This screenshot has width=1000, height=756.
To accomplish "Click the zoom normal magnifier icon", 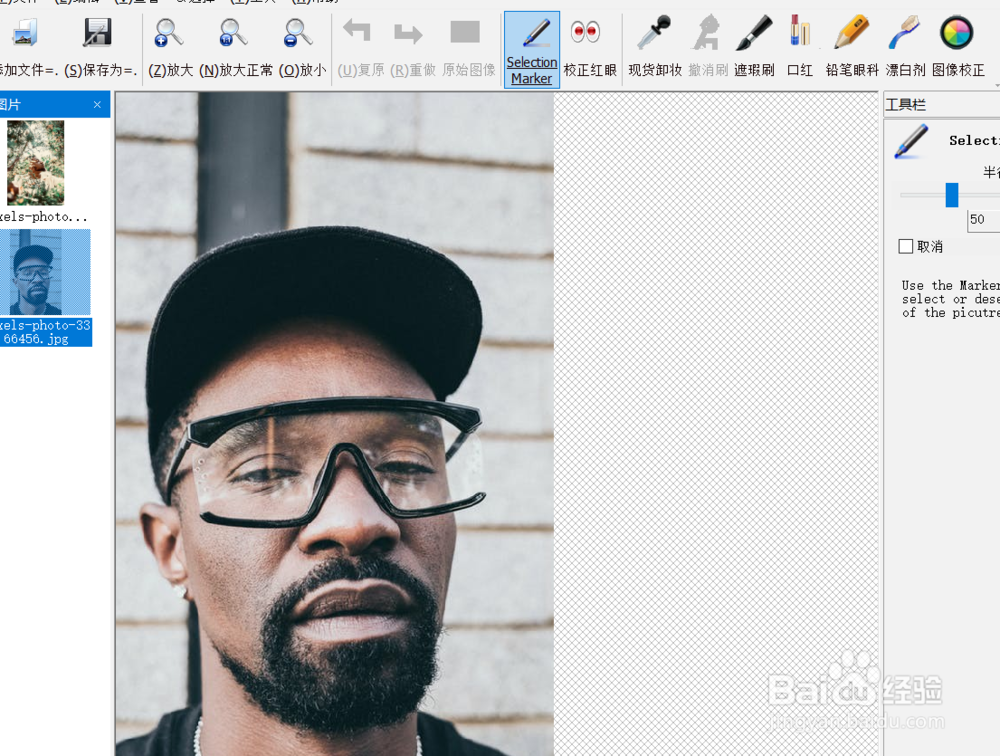I will coord(233,33).
